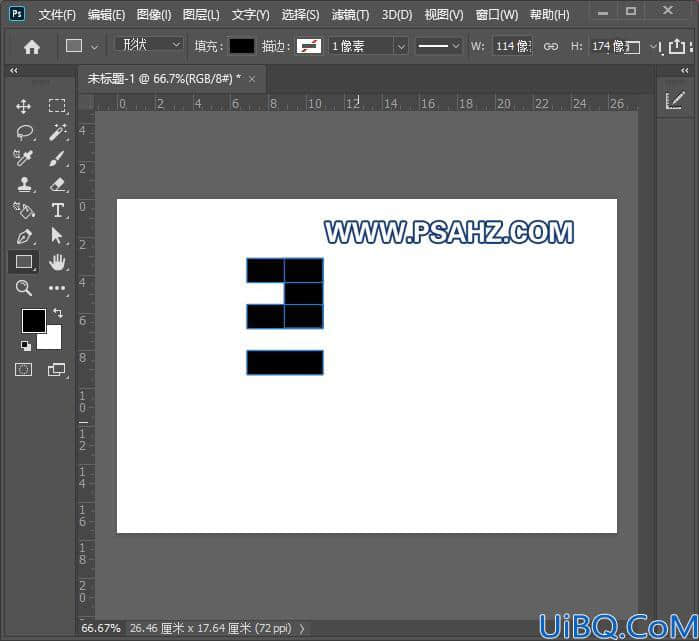Open the path operations icon
699x641 pixels.
633,47
